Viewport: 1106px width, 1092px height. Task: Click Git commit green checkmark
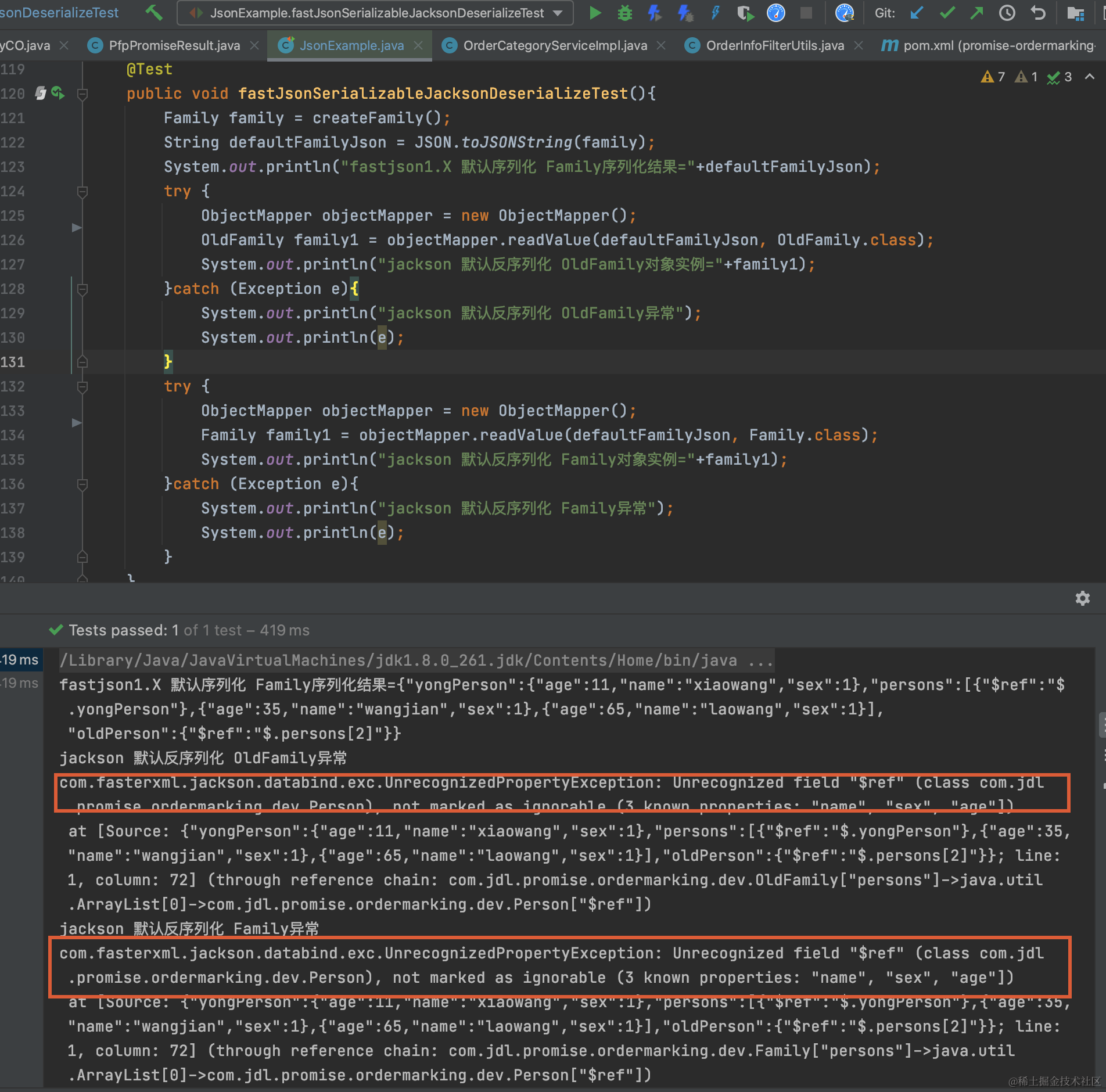point(947,12)
